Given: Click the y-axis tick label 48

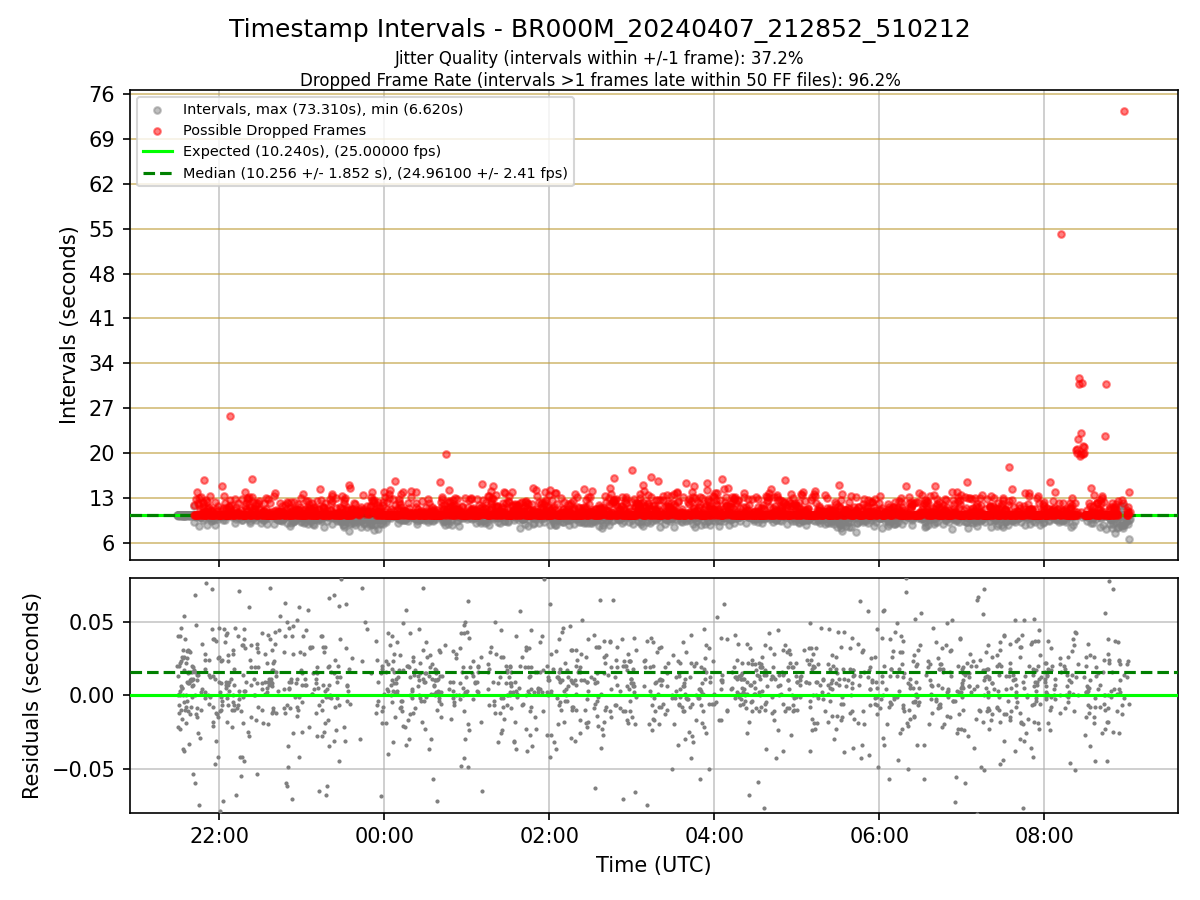Looking at the screenshot, I should pos(100,274).
